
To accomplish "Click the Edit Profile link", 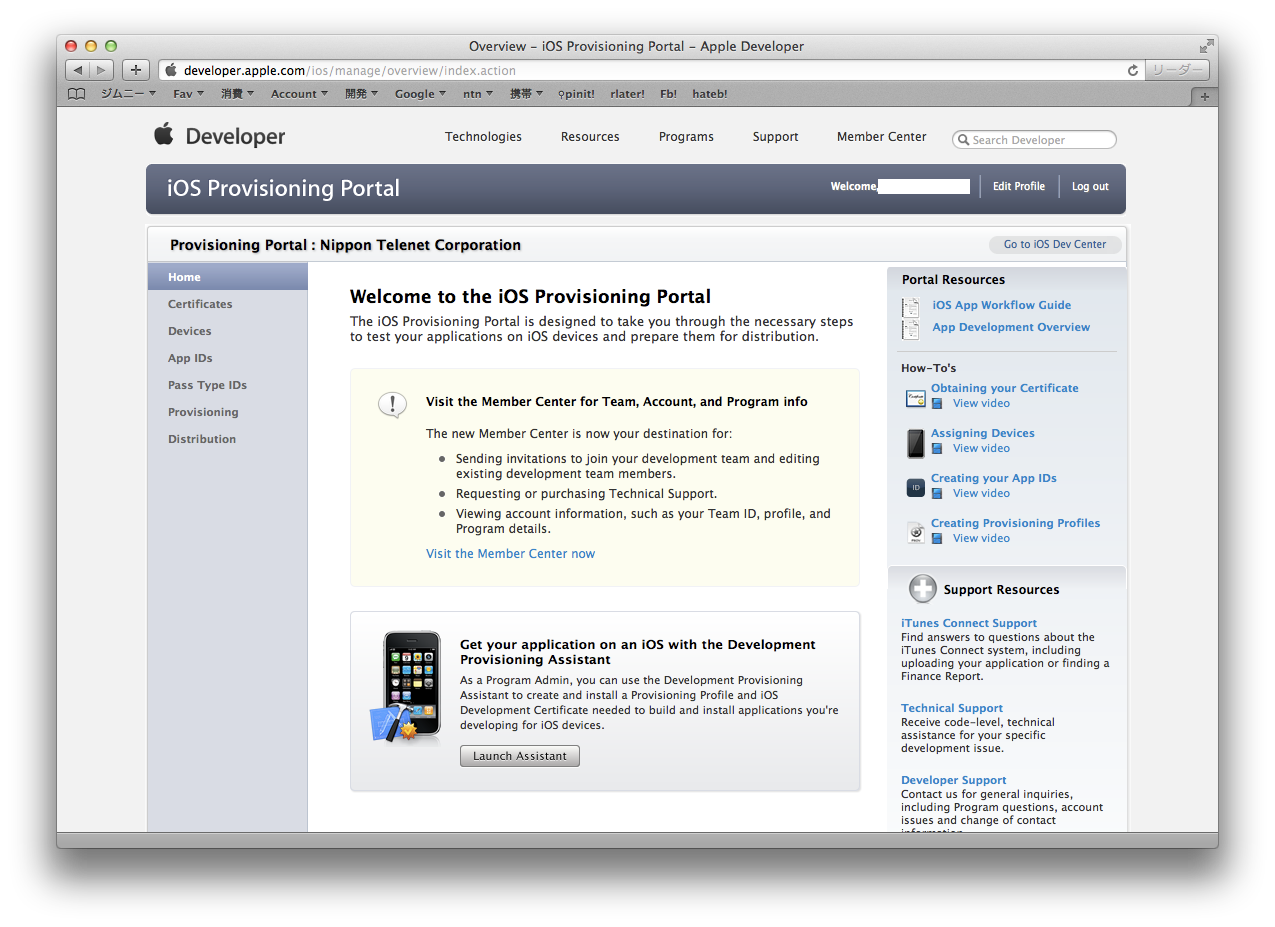I will (1018, 187).
